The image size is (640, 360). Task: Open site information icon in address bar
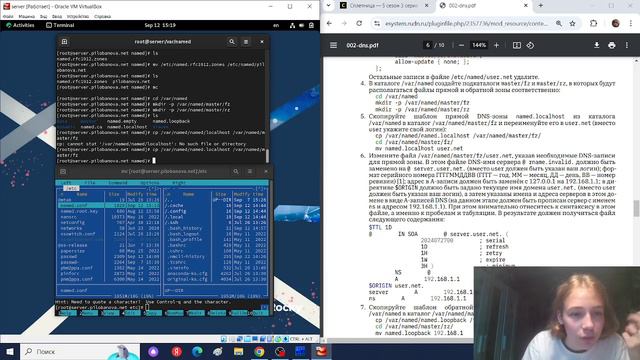(x=377, y=24)
